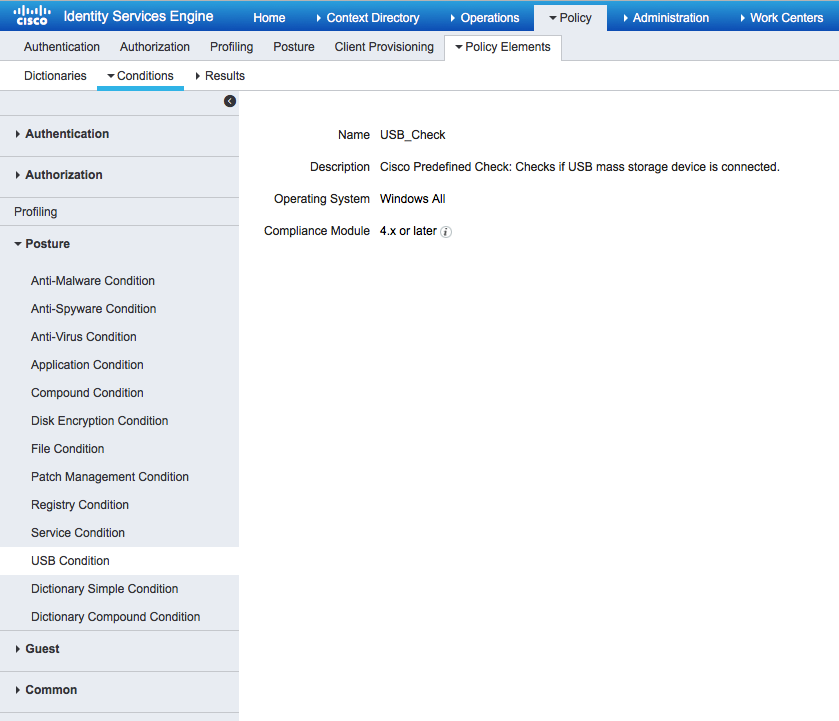Click the 4.x or later value
The image size is (839, 721).
click(x=408, y=231)
